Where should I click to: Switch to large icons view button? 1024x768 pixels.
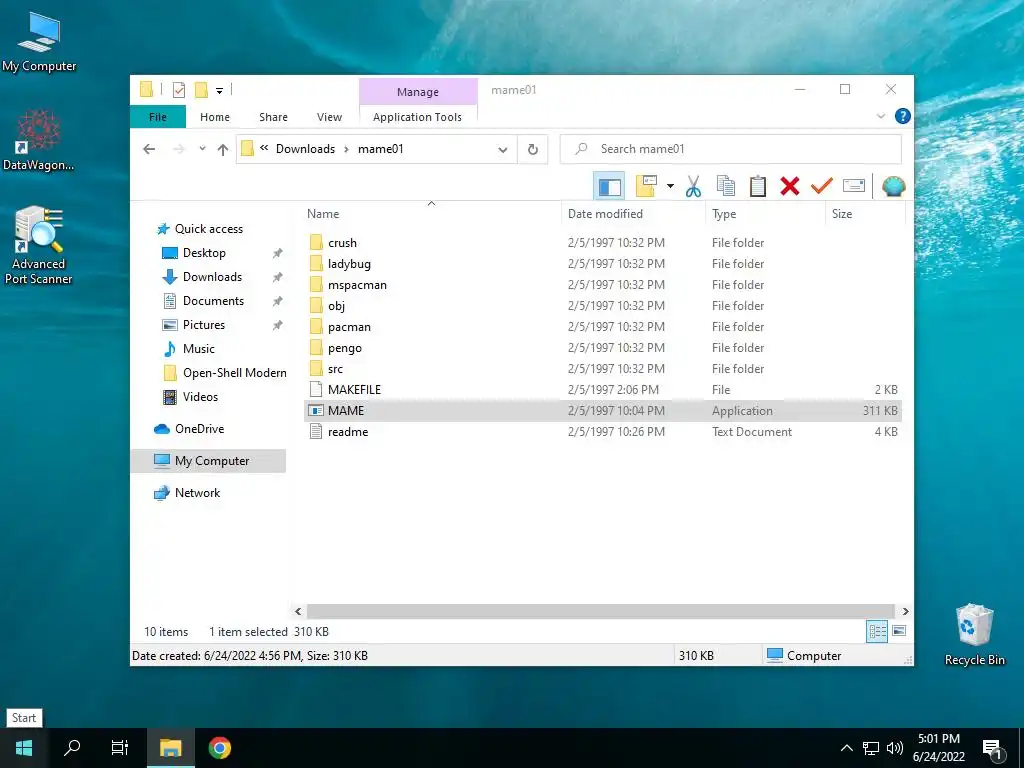pos(899,631)
